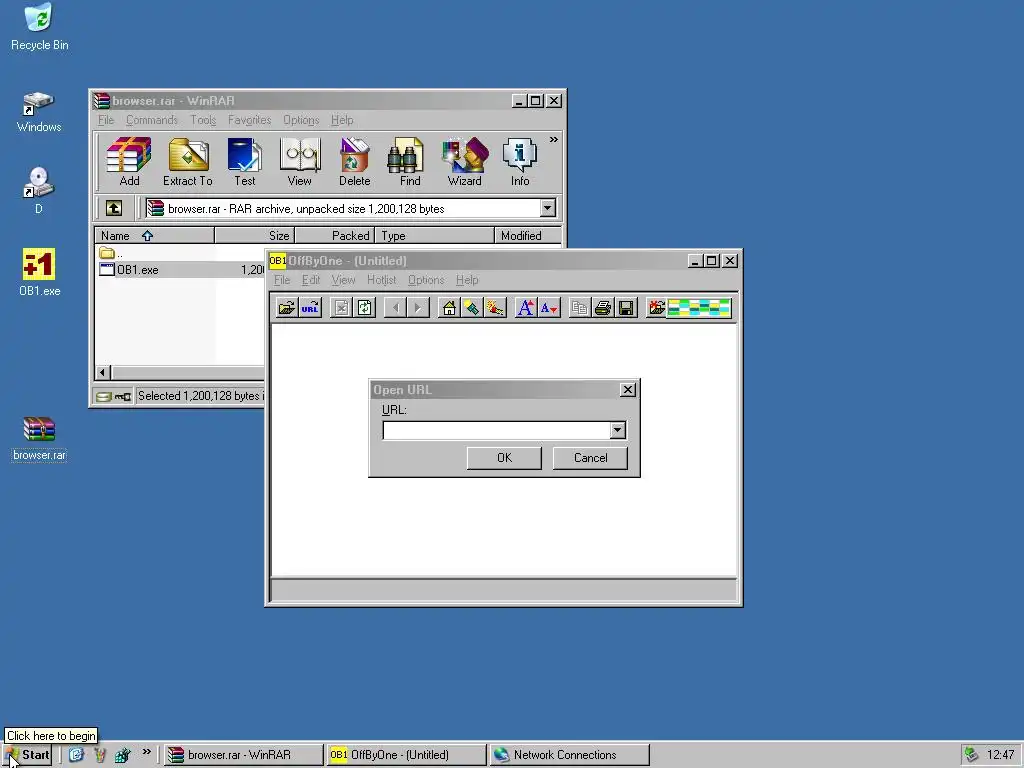Expand the Quick Launch overflow chevron

pyautogui.click(x=146, y=752)
